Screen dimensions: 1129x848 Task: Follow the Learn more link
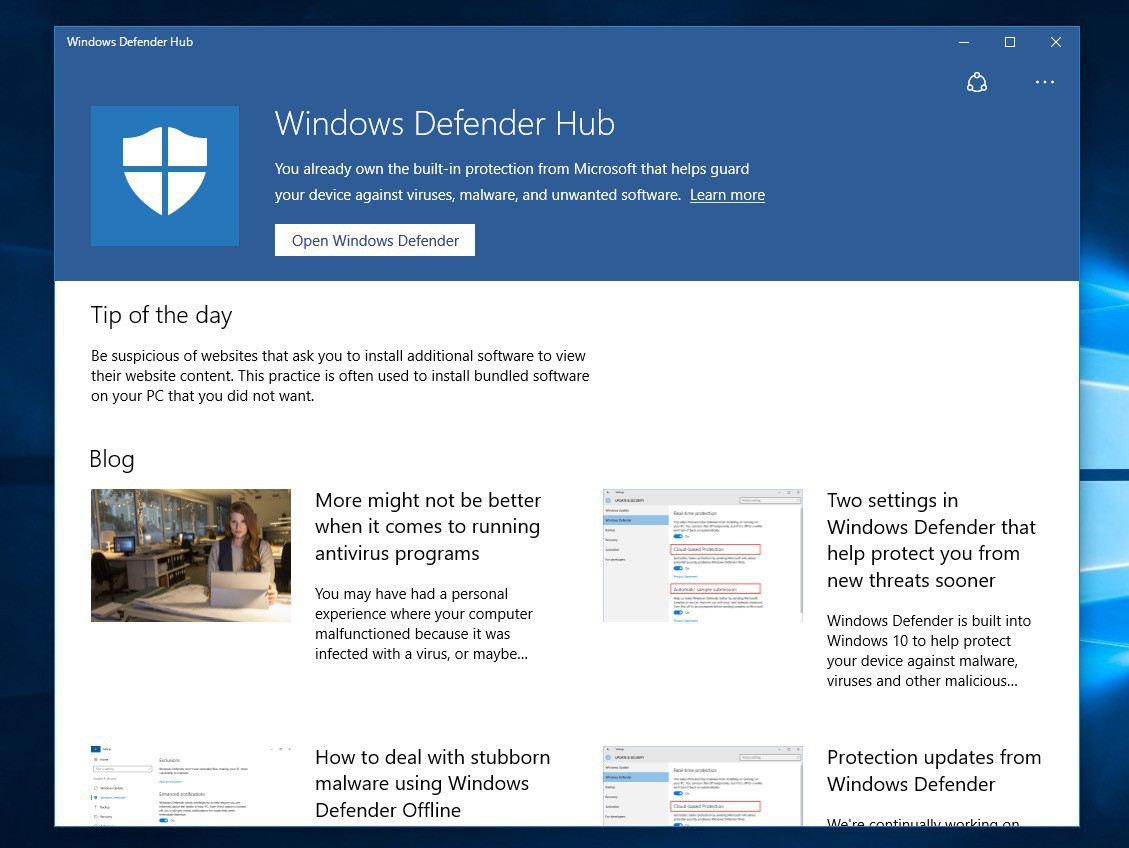[727, 195]
